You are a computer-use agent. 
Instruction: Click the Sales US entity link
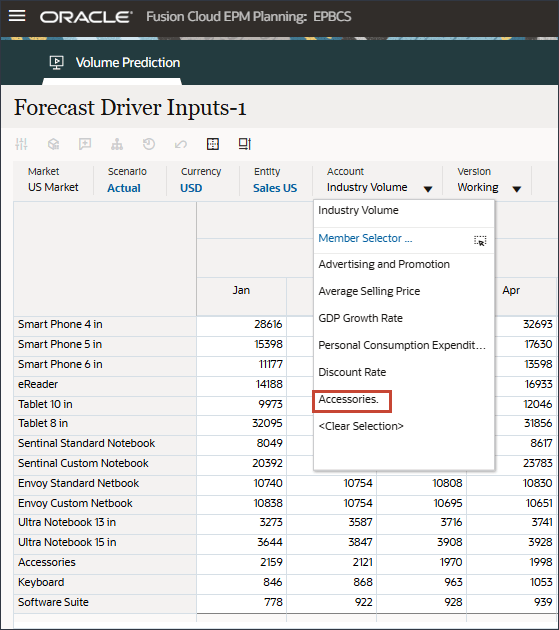click(x=275, y=188)
